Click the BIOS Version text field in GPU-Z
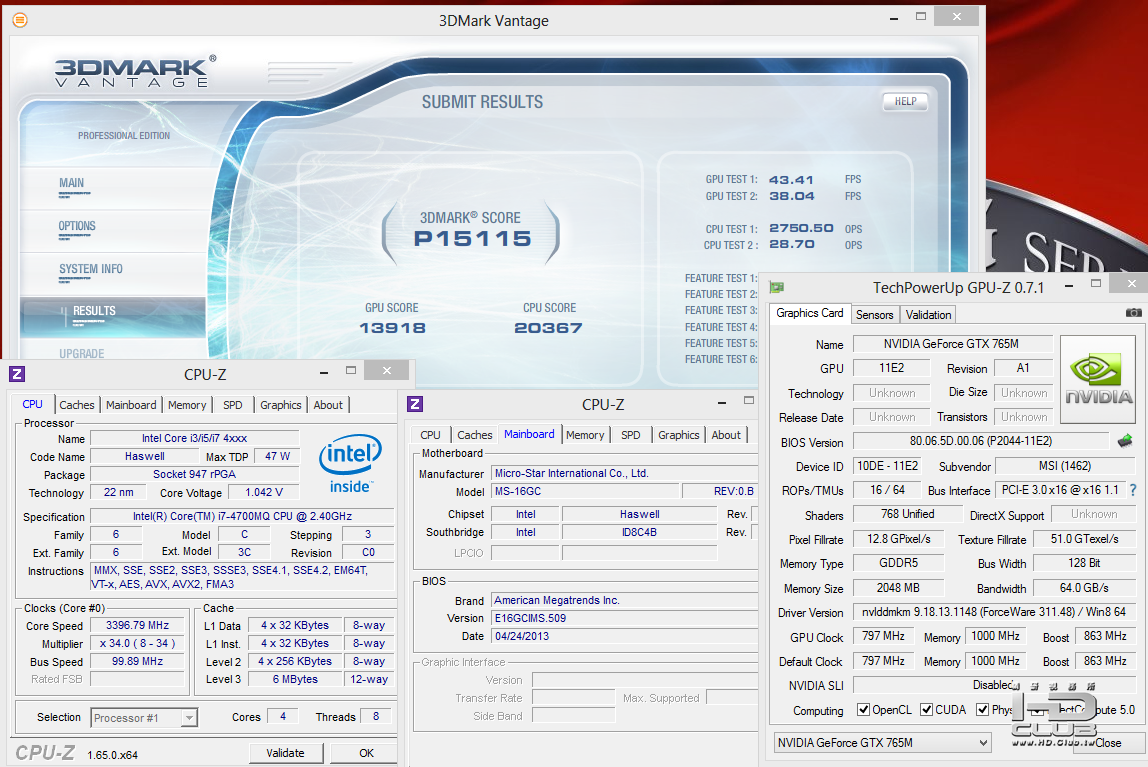The width and height of the screenshot is (1148, 767). pos(980,442)
